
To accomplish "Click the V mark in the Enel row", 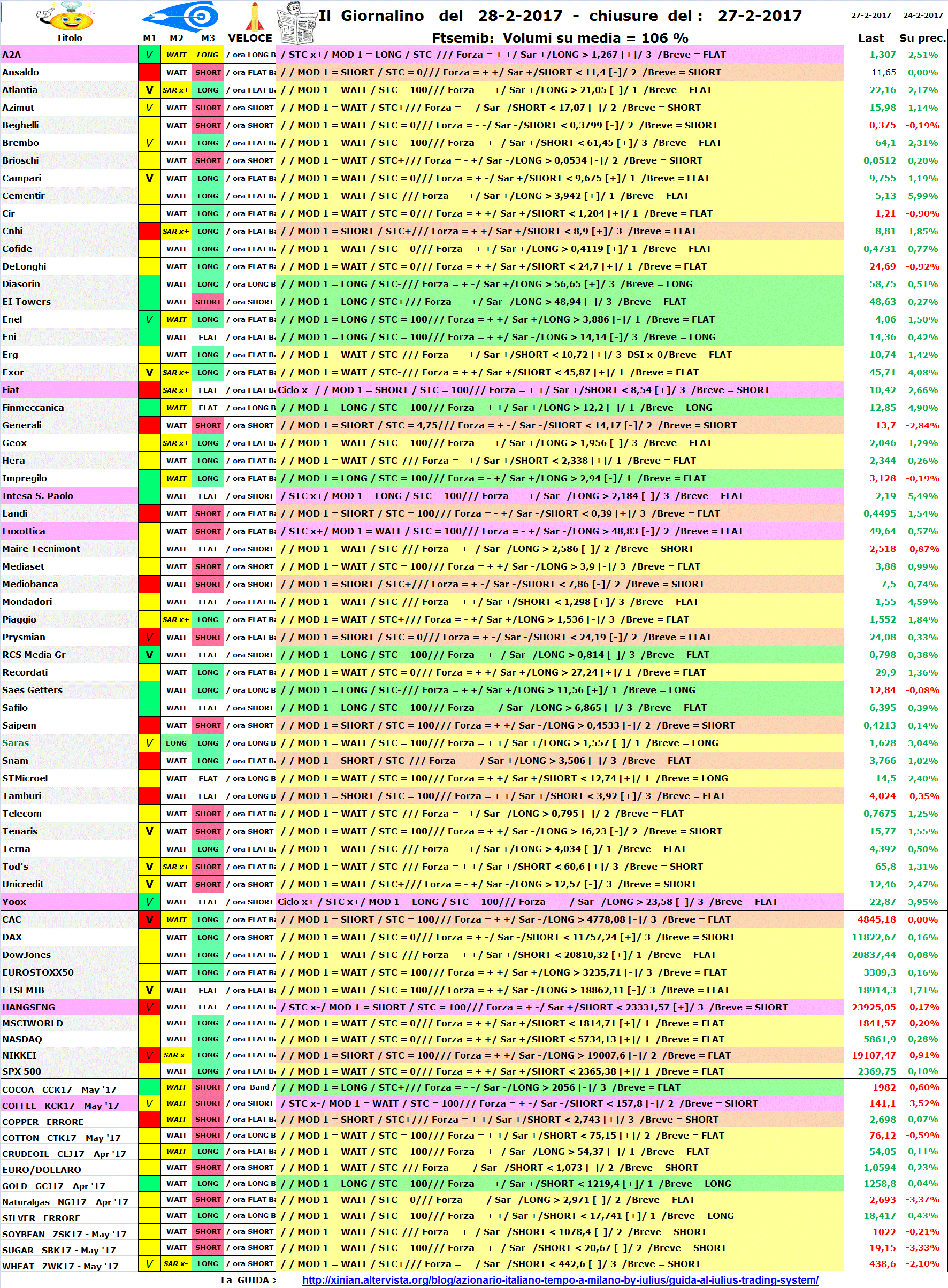I will coord(149,319).
